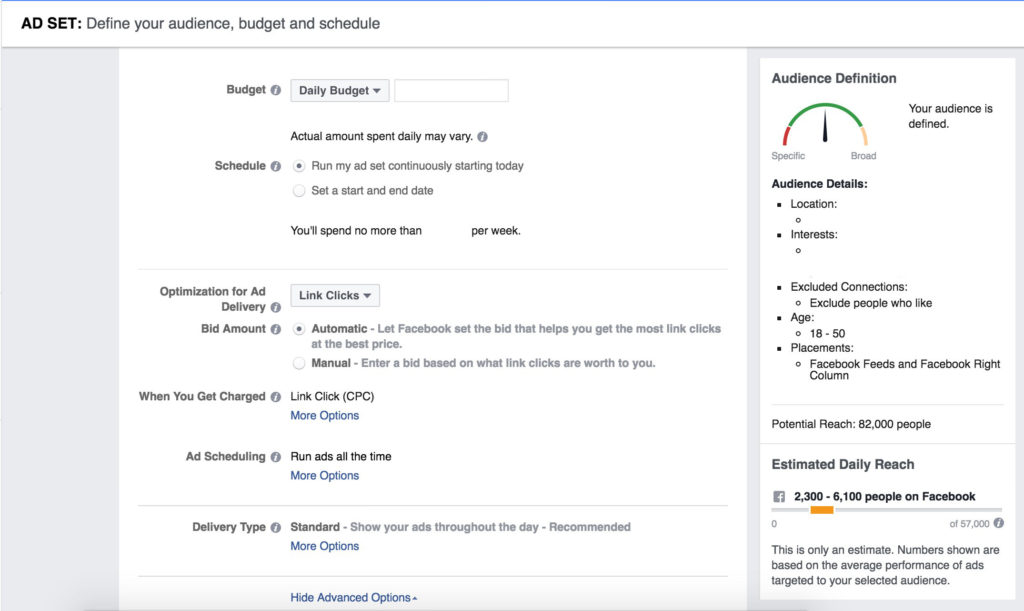The width and height of the screenshot is (1024, 611).
Task: Click the 'Interests:' audience detail
Action: click(x=814, y=234)
